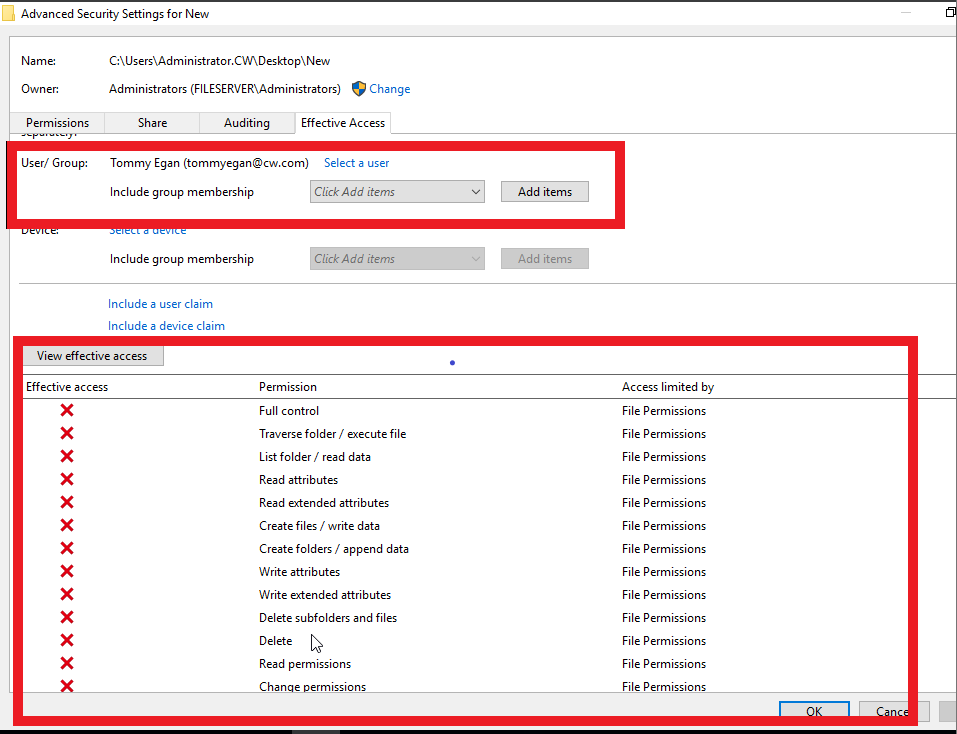
Task: Click the red X beside Read permissions
Action: pyautogui.click(x=67, y=664)
